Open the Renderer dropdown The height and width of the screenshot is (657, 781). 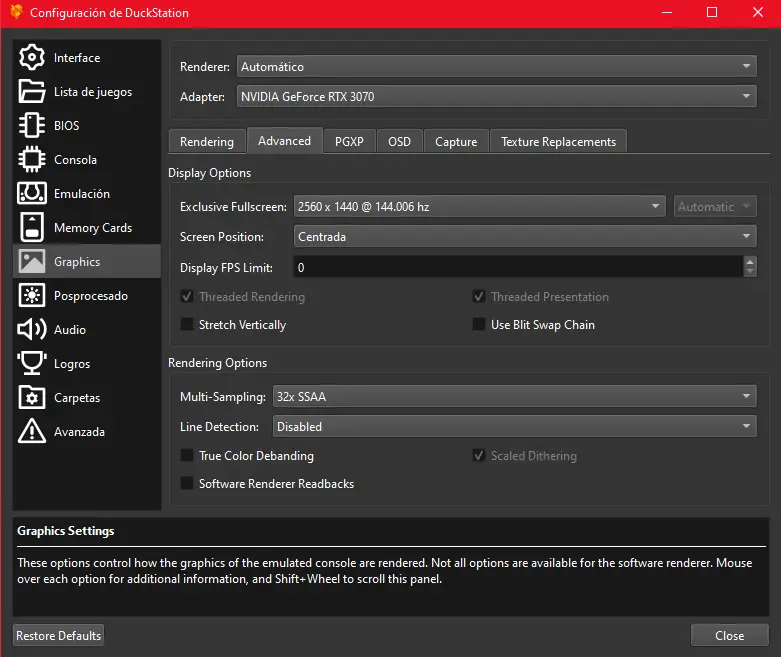click(x=497, y=66)
